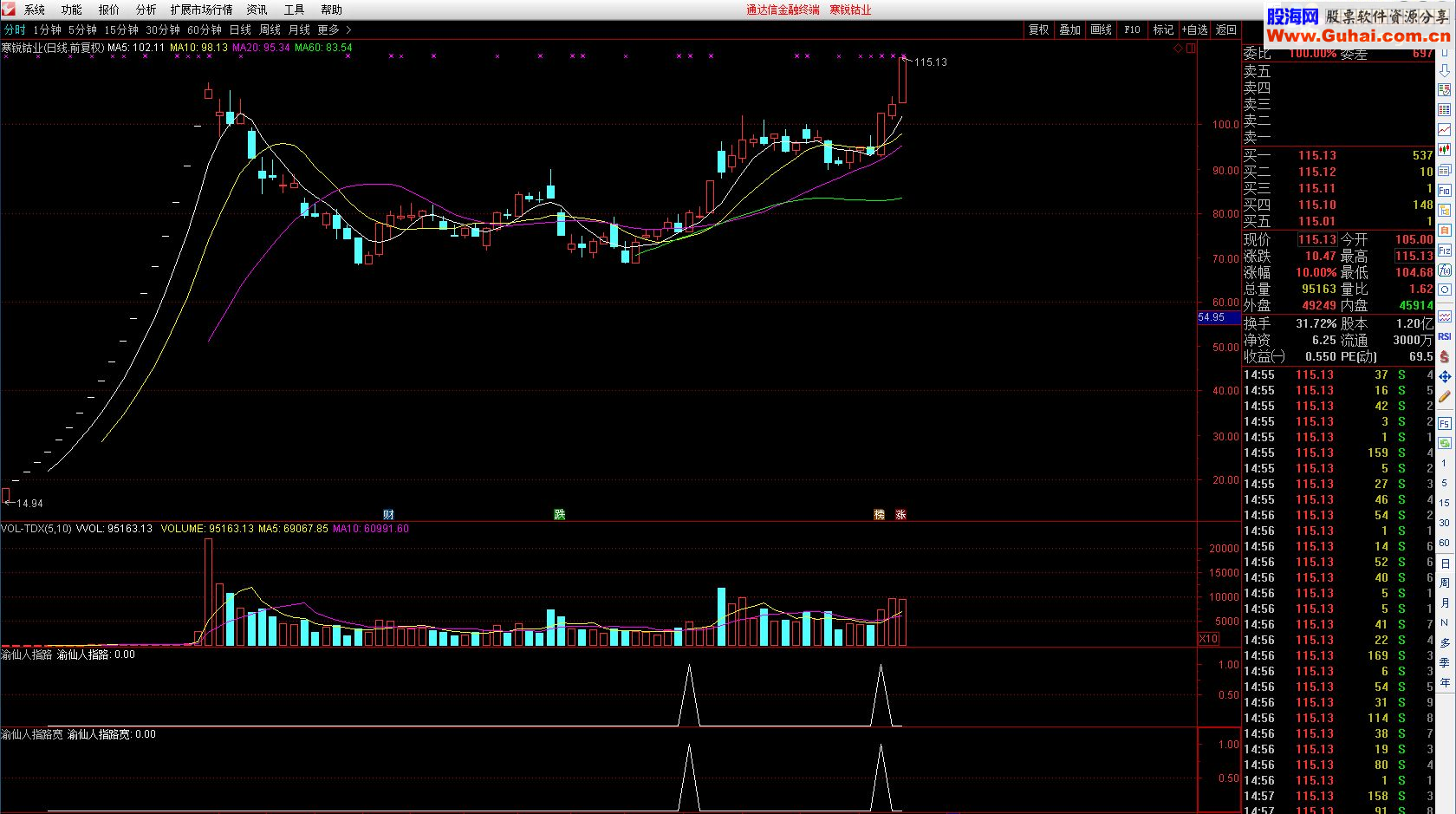Screen dimensions: 1456x814
Task: Click the F5 chart switch sidebar icon
Action: [x=1445, y=424]
